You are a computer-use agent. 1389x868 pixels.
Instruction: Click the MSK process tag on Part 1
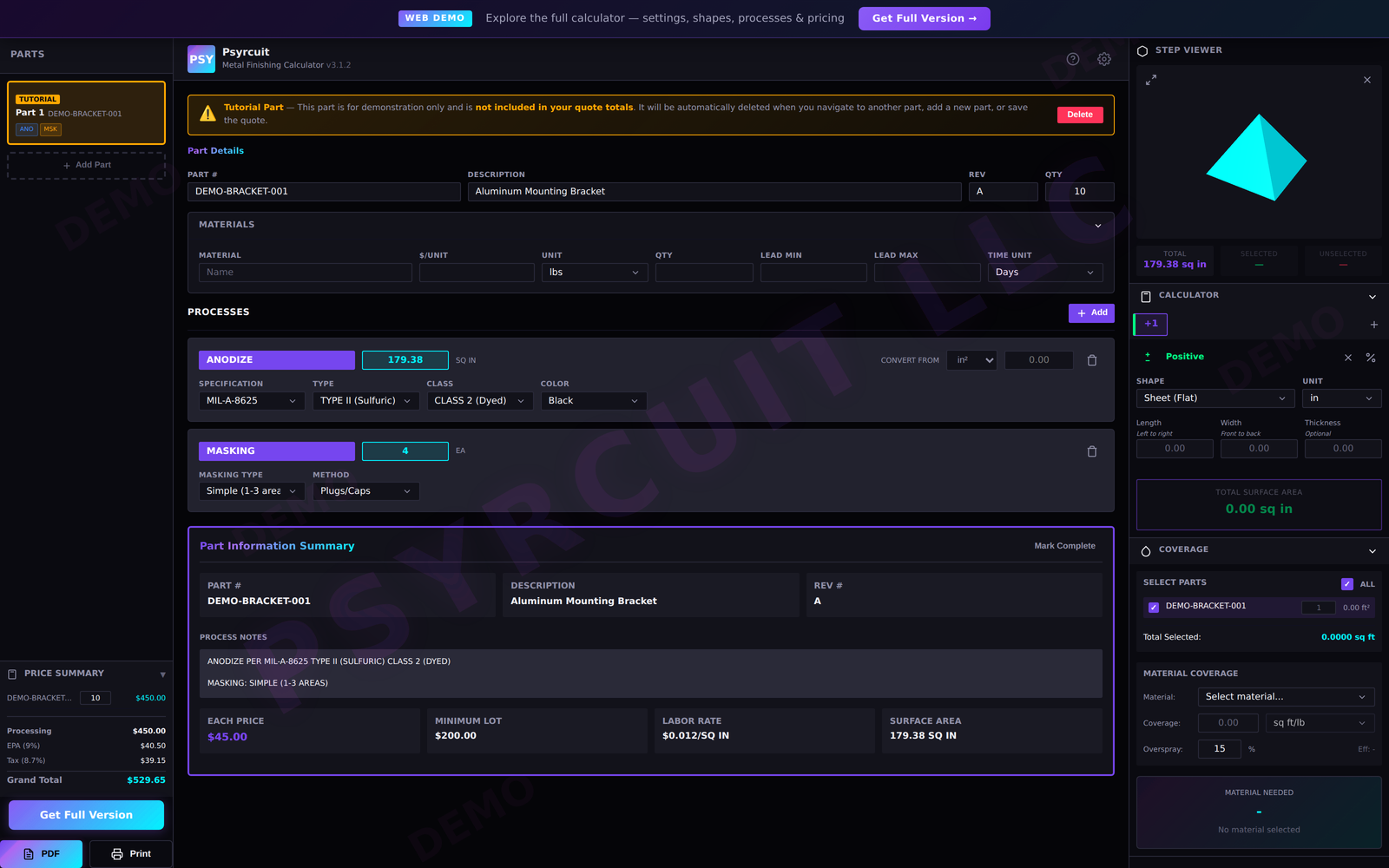(50, 129)
